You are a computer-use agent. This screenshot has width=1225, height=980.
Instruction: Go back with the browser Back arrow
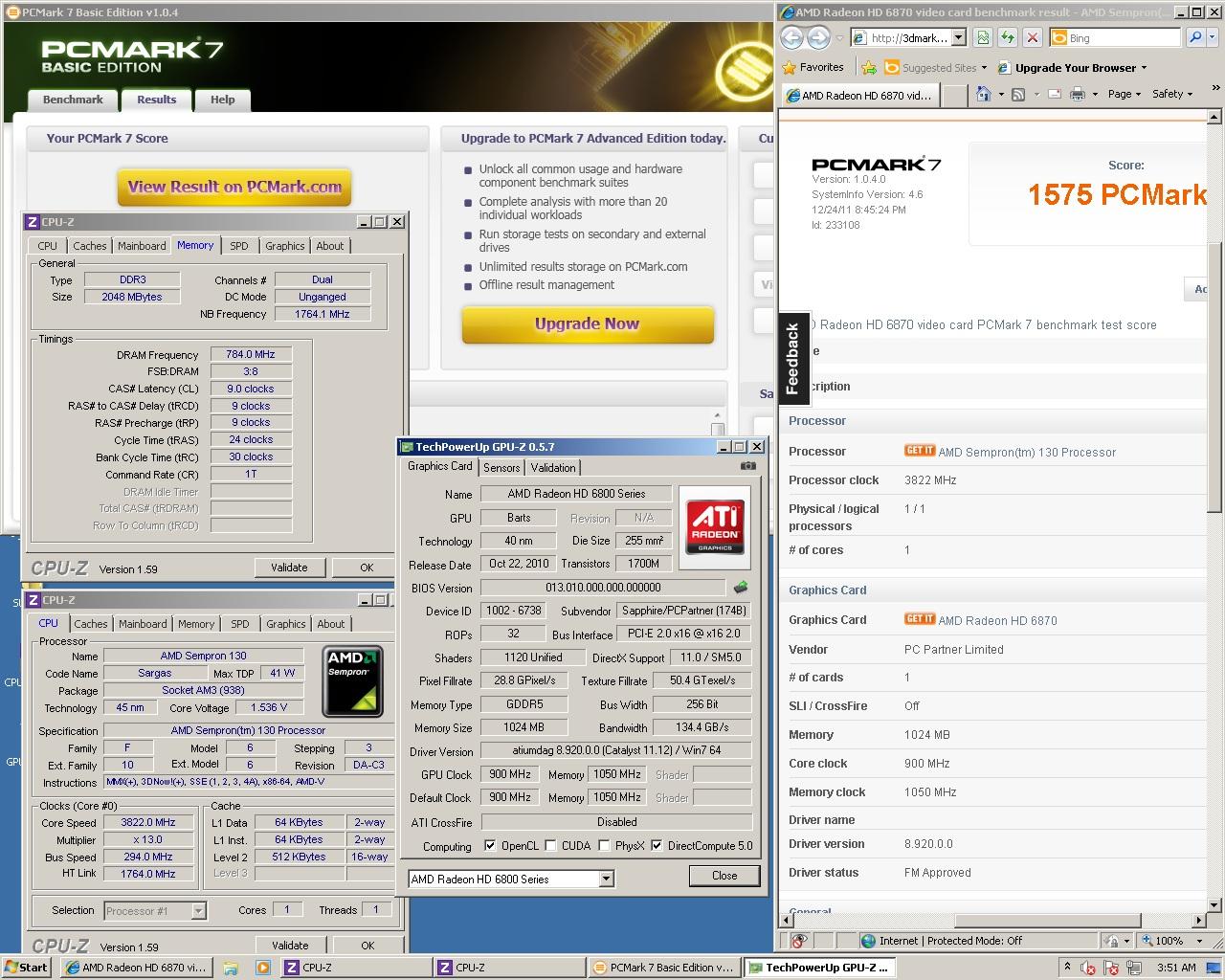click(x=791, y=37)
